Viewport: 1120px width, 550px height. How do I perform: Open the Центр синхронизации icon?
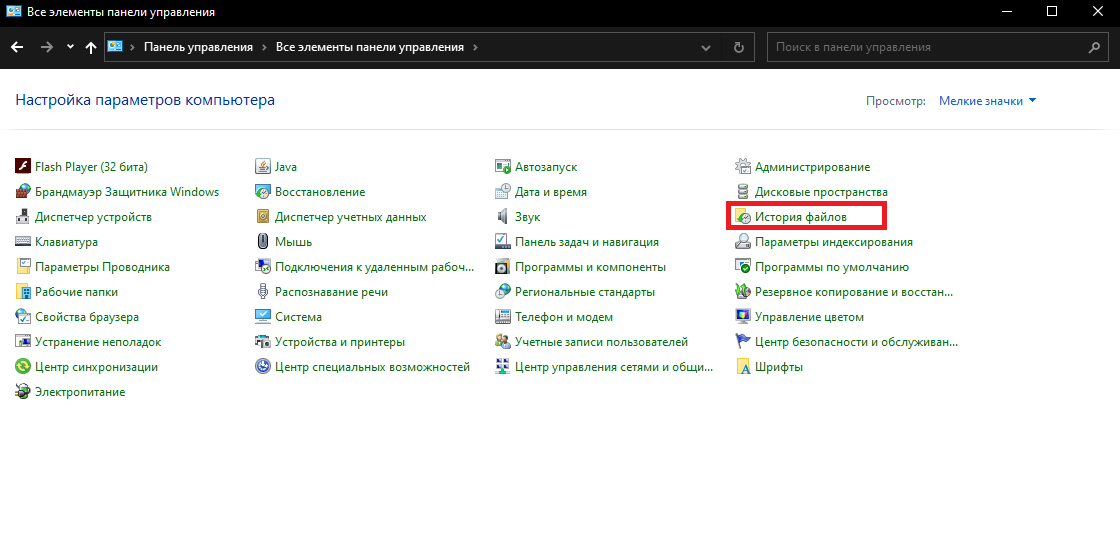23,366
